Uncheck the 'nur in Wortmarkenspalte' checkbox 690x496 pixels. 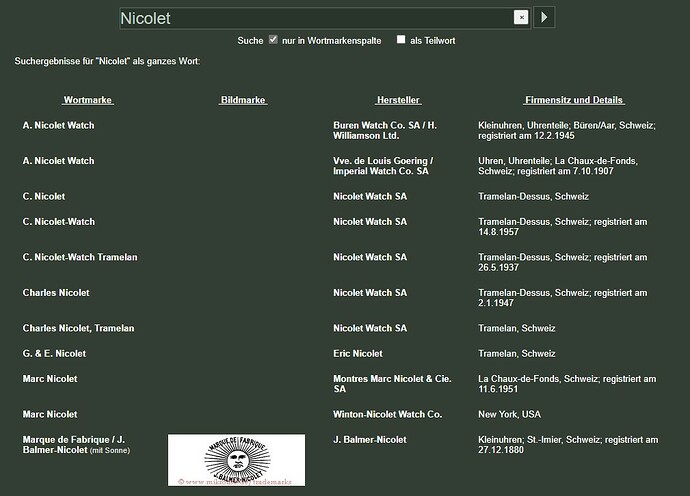coord(273,39)
